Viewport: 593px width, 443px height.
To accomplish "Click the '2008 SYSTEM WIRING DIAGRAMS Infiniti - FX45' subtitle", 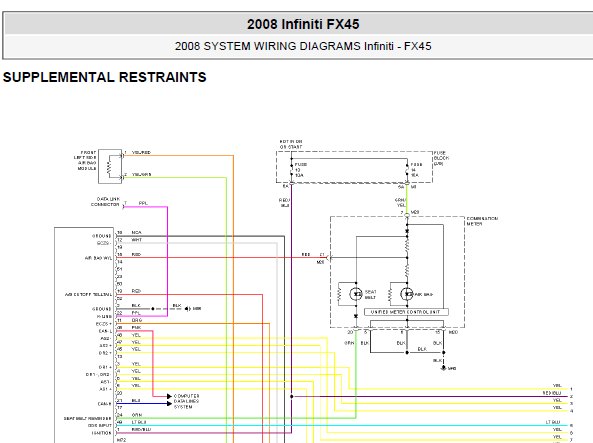I will coord(303,46).
